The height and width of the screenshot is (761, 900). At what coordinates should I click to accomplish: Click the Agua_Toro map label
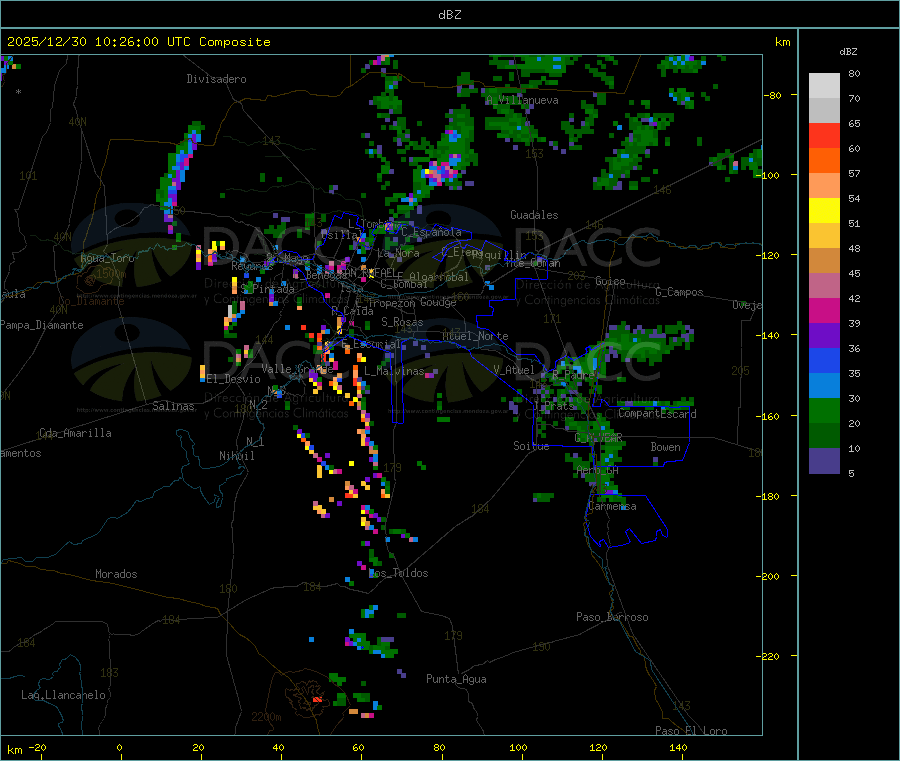(x=107, y=258)
